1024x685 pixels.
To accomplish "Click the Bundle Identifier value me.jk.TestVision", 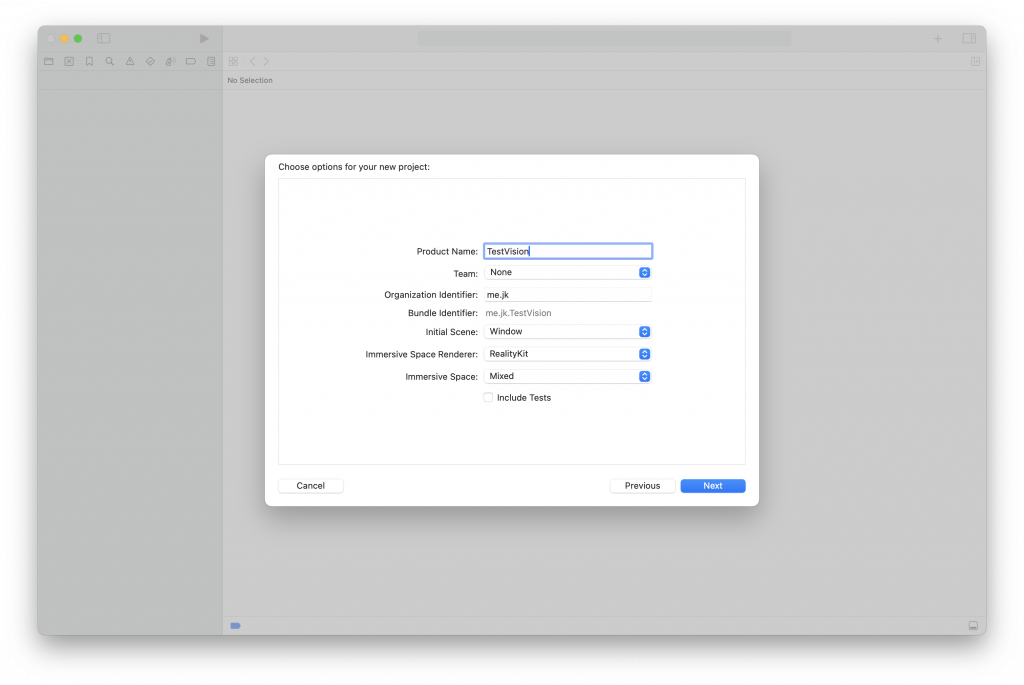I will [x=519, y=313].
